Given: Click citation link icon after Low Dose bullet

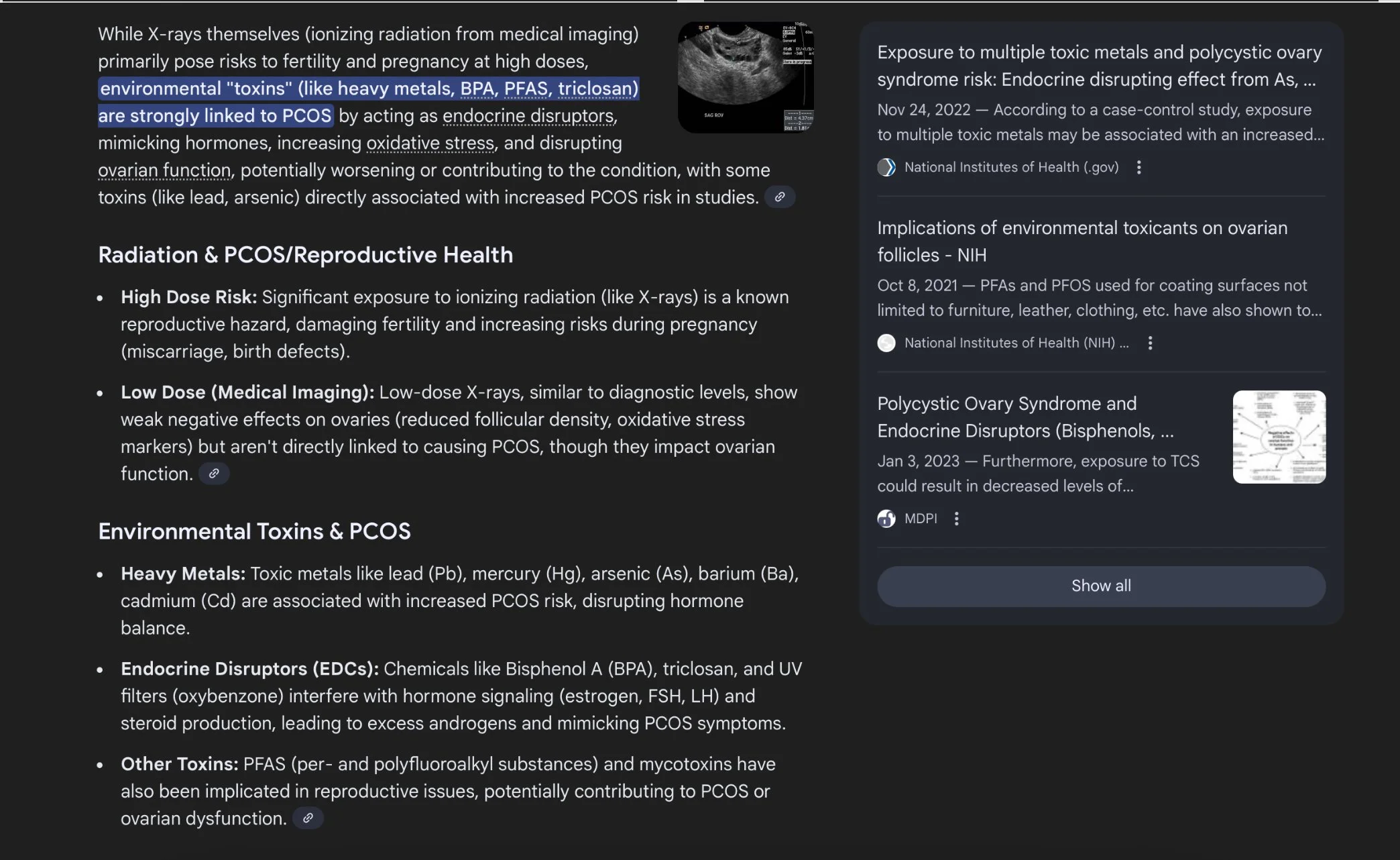Looking at the screenshot, I should click(214, 474).
